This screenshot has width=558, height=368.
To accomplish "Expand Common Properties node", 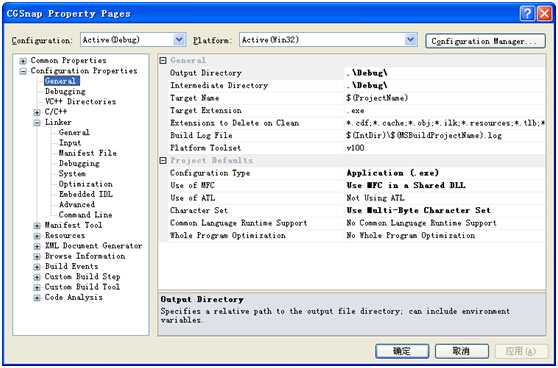I will (23, 61).
